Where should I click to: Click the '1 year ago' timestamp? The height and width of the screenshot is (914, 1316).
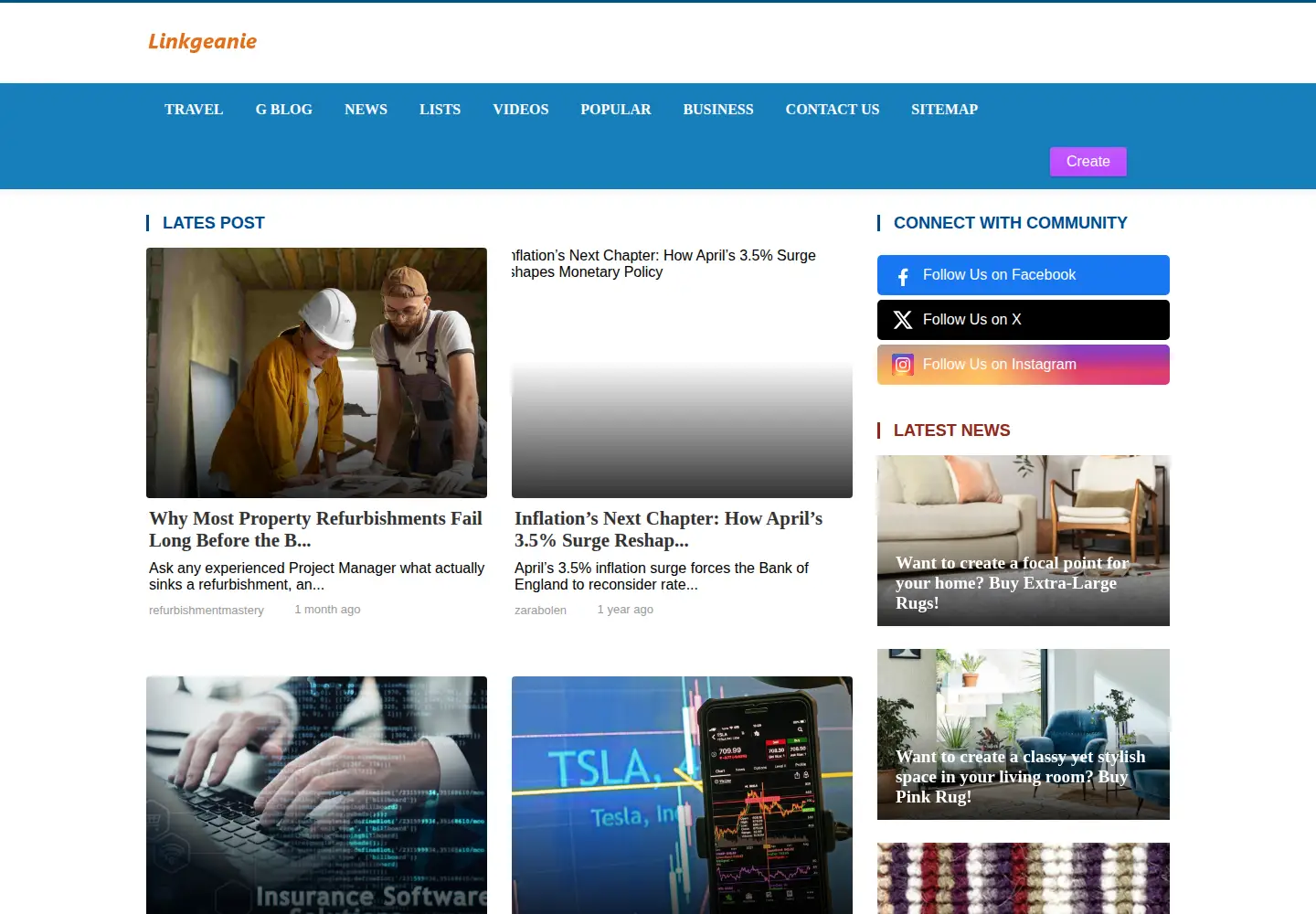(625, 609)
